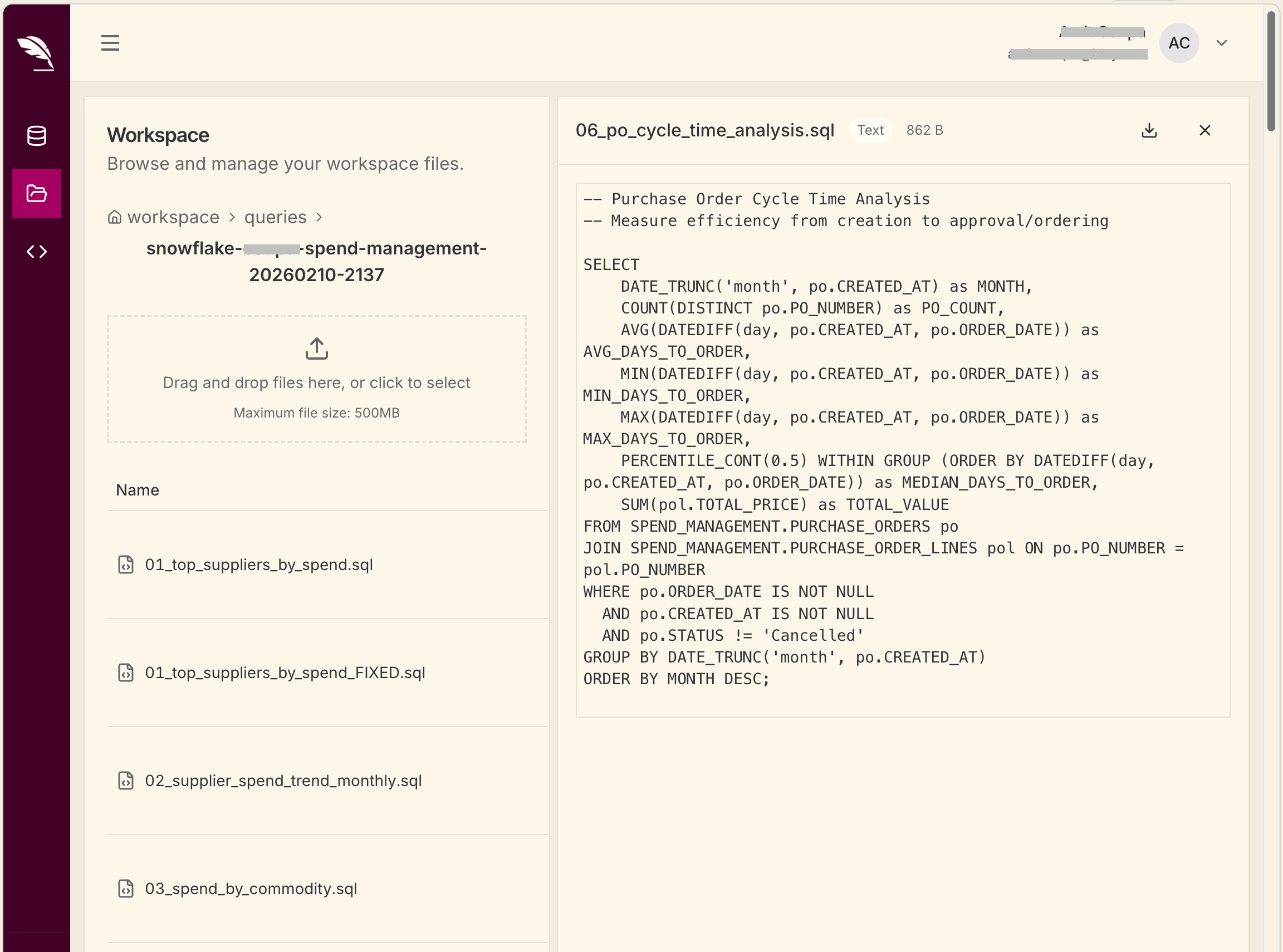Open the 01_top_suppliers_by_spend_FIXED.sql file

click(x=285, y=673)
